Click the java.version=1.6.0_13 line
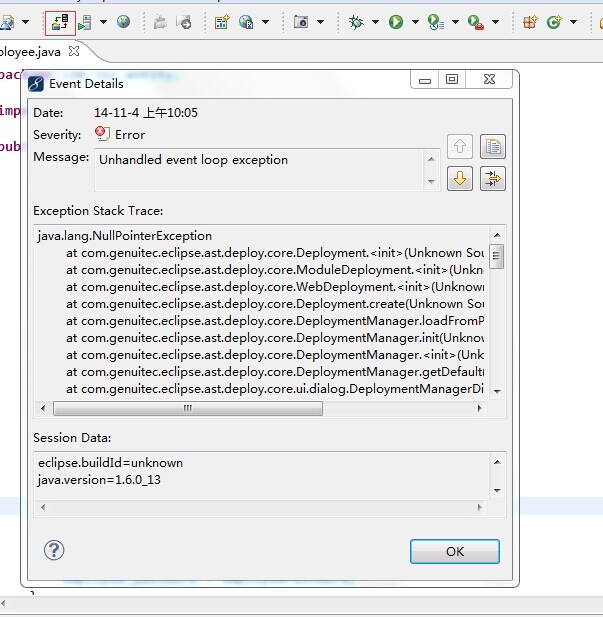 (x=99, y=480)
